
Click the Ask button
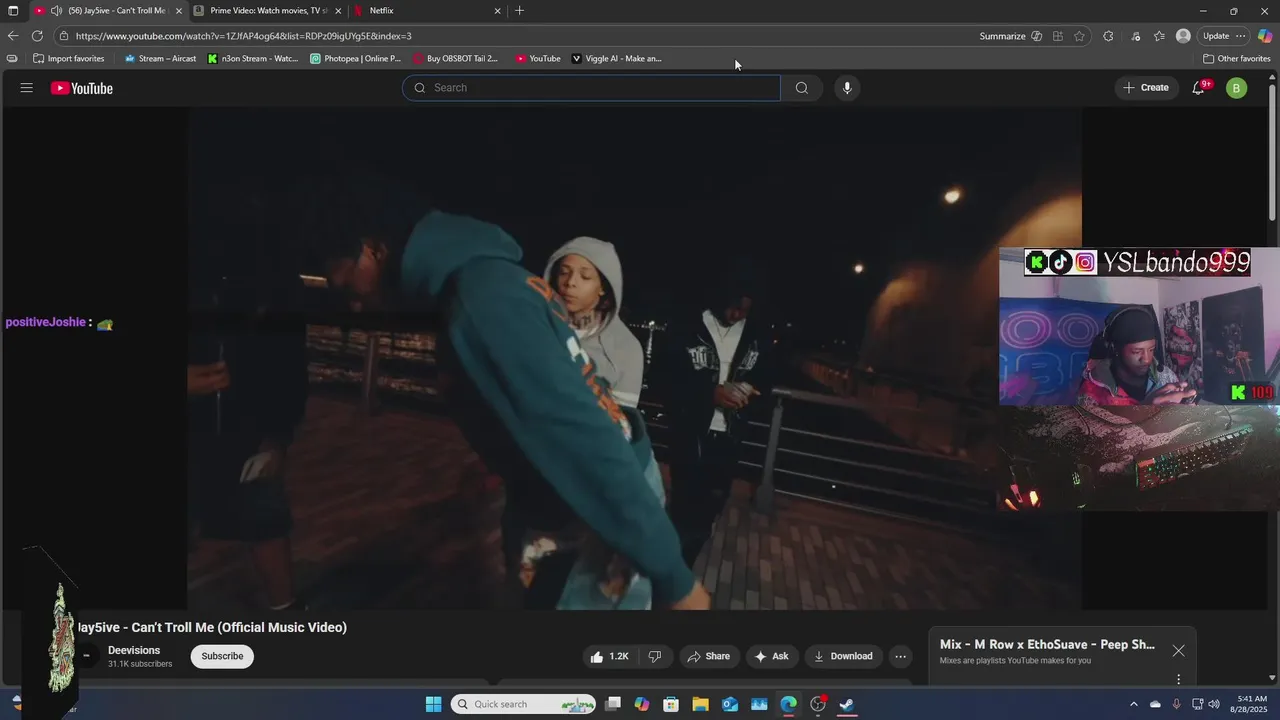pos(771,656)
